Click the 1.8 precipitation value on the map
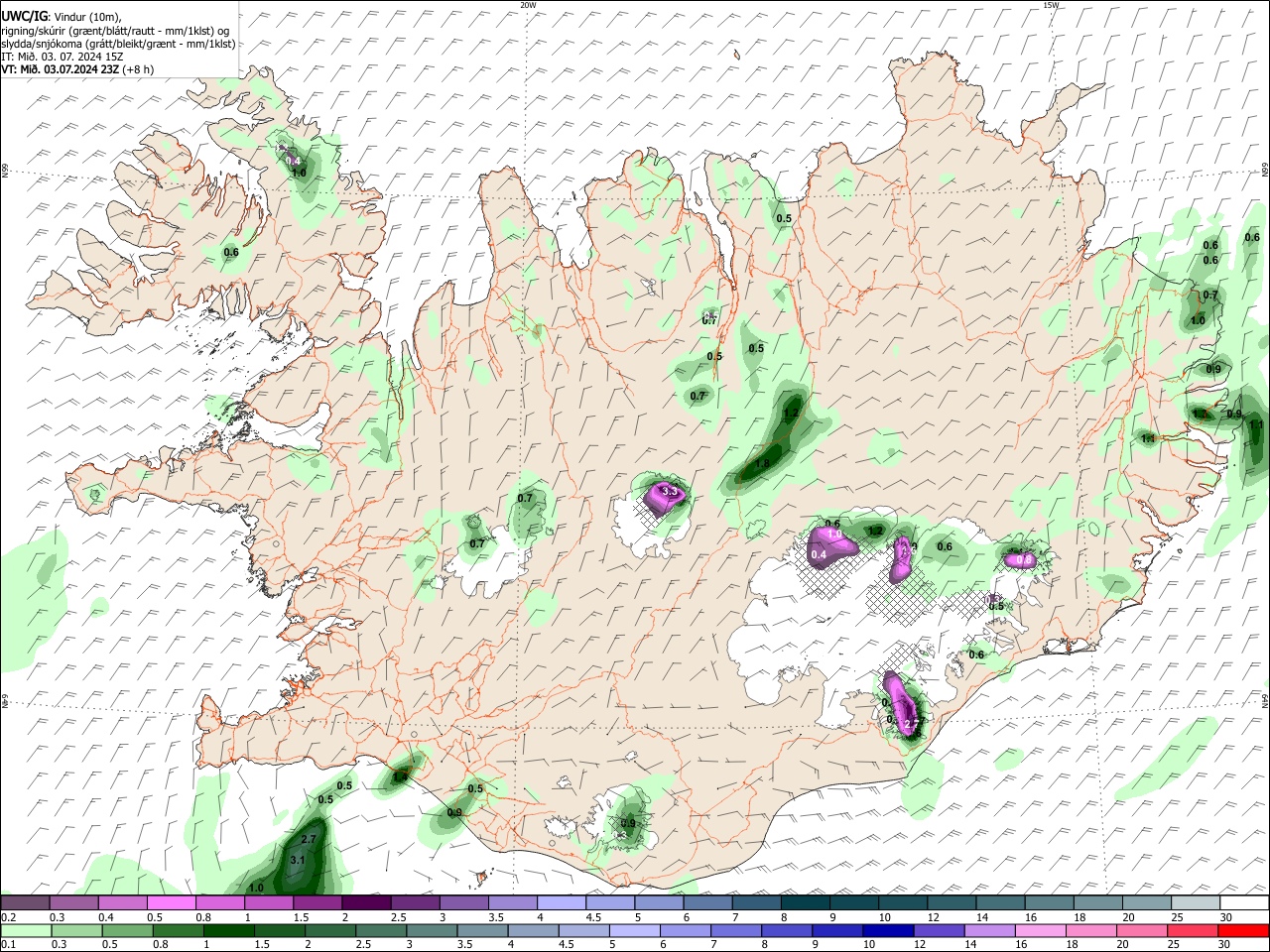 pos(762,463)
